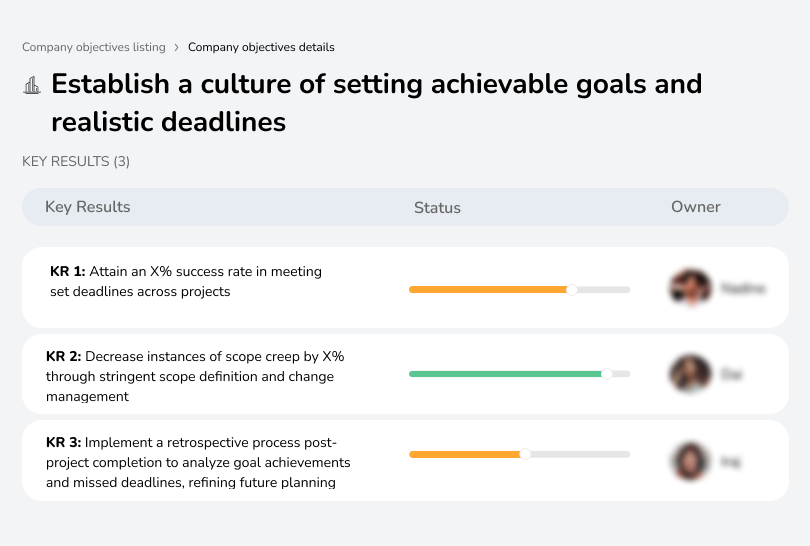Screen dimensions: 810x546
Task: Click the Owner column header
Action: click(x=696, y=207)
